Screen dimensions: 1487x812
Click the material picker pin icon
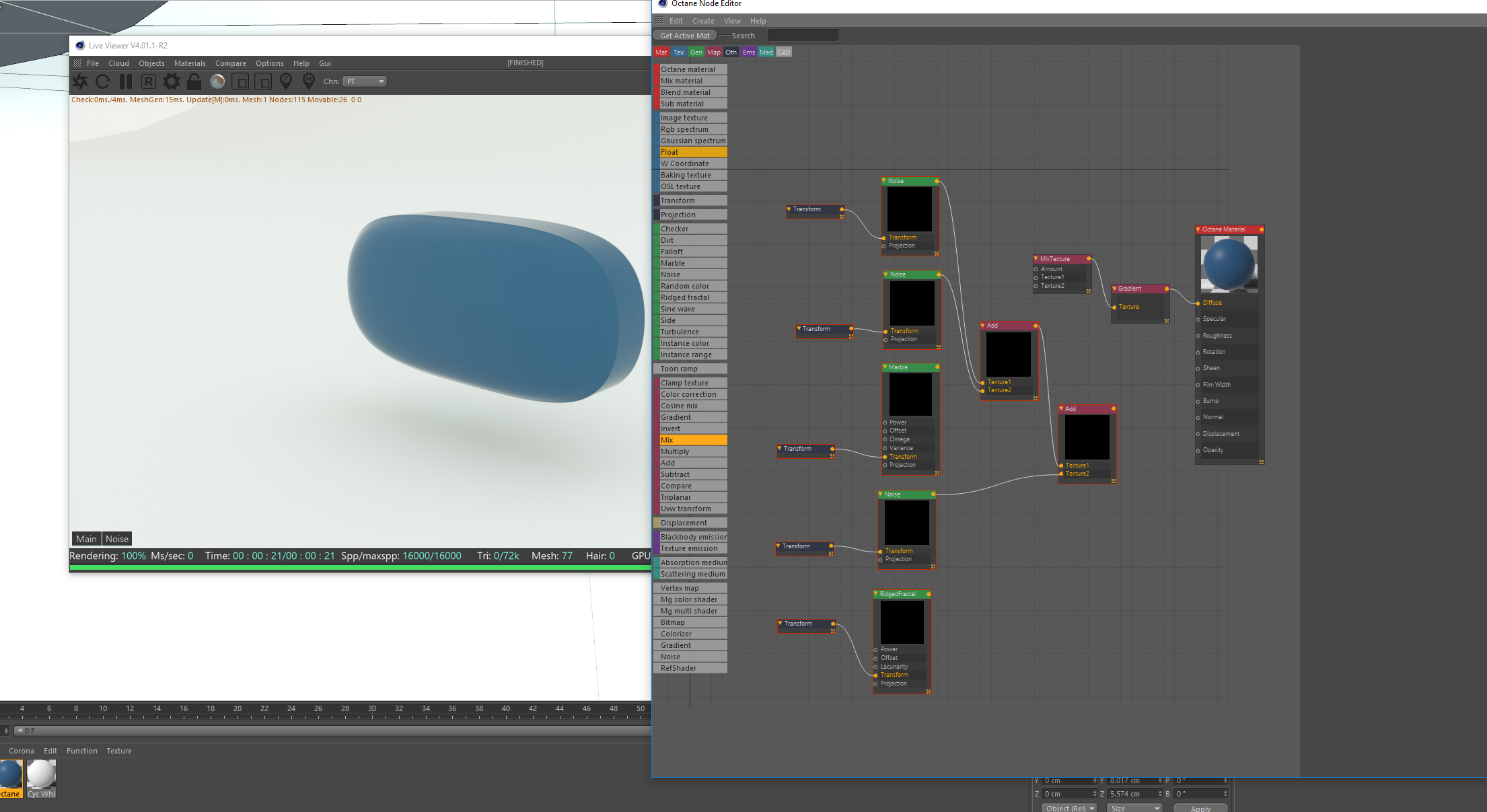click(x=309, y=81)
